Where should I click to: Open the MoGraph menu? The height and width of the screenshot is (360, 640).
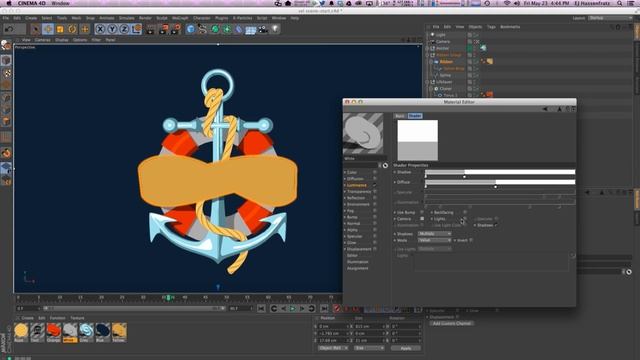point(180,18)
